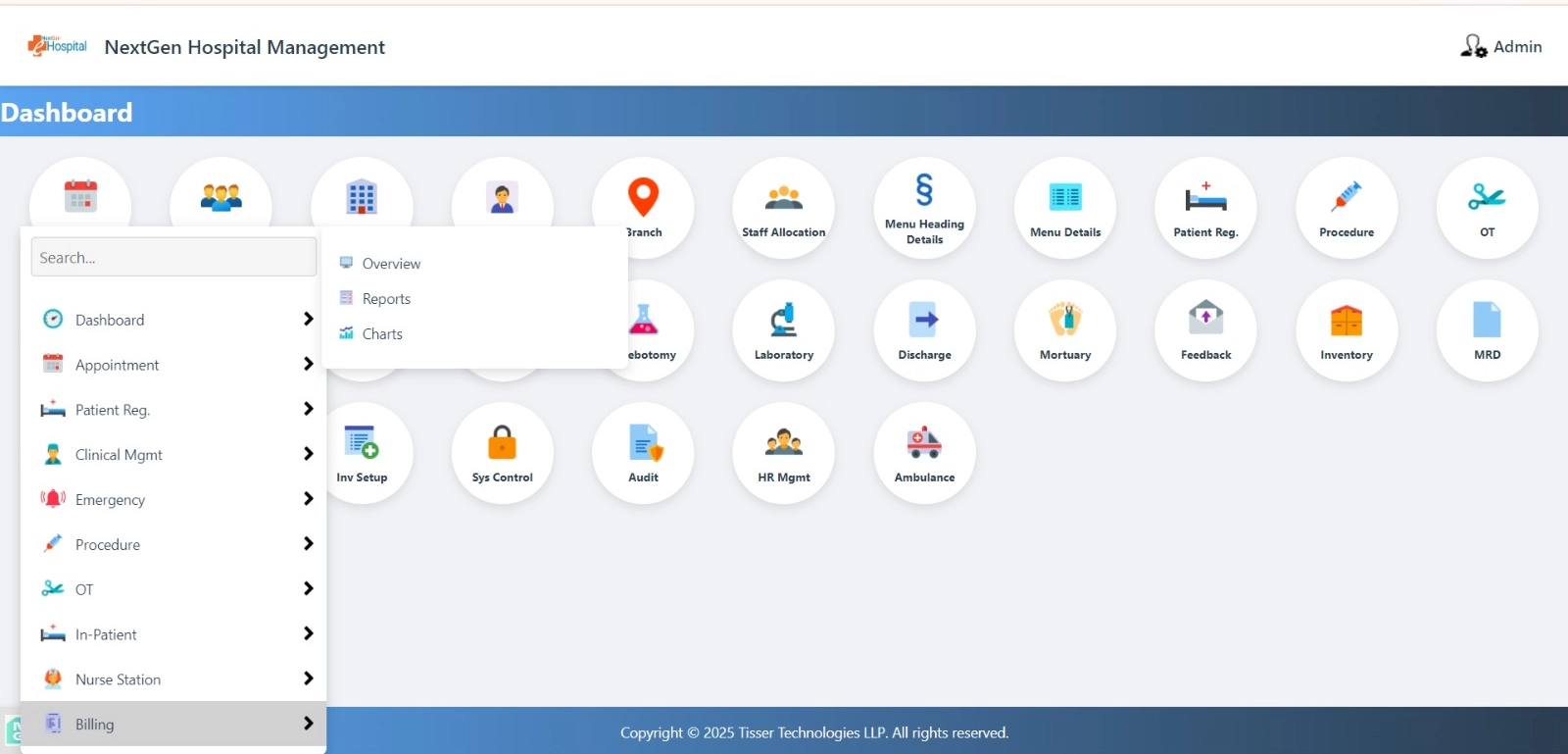Open the Procedure dashboard tile
Viewport: 1568px width, 754px height.
(1347, 208)
